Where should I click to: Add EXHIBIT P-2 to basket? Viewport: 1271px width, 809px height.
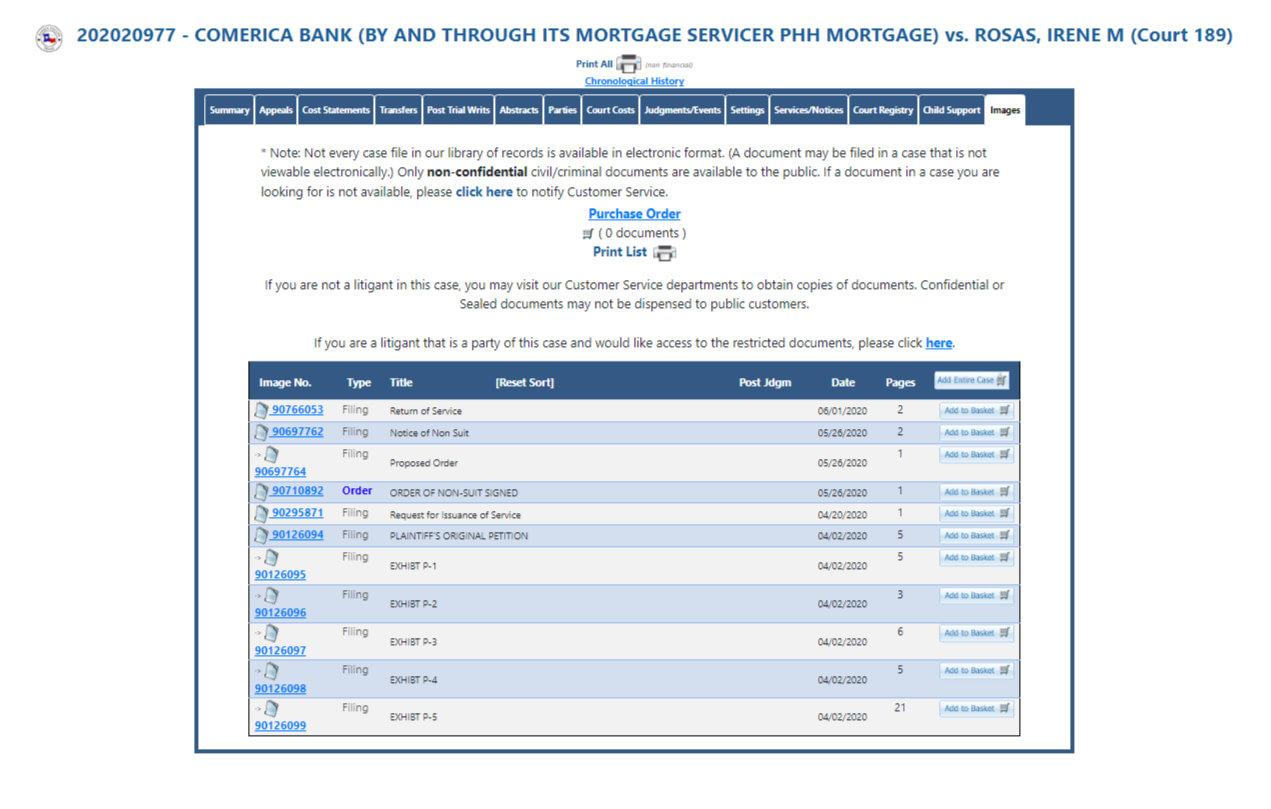click(976, 595)
